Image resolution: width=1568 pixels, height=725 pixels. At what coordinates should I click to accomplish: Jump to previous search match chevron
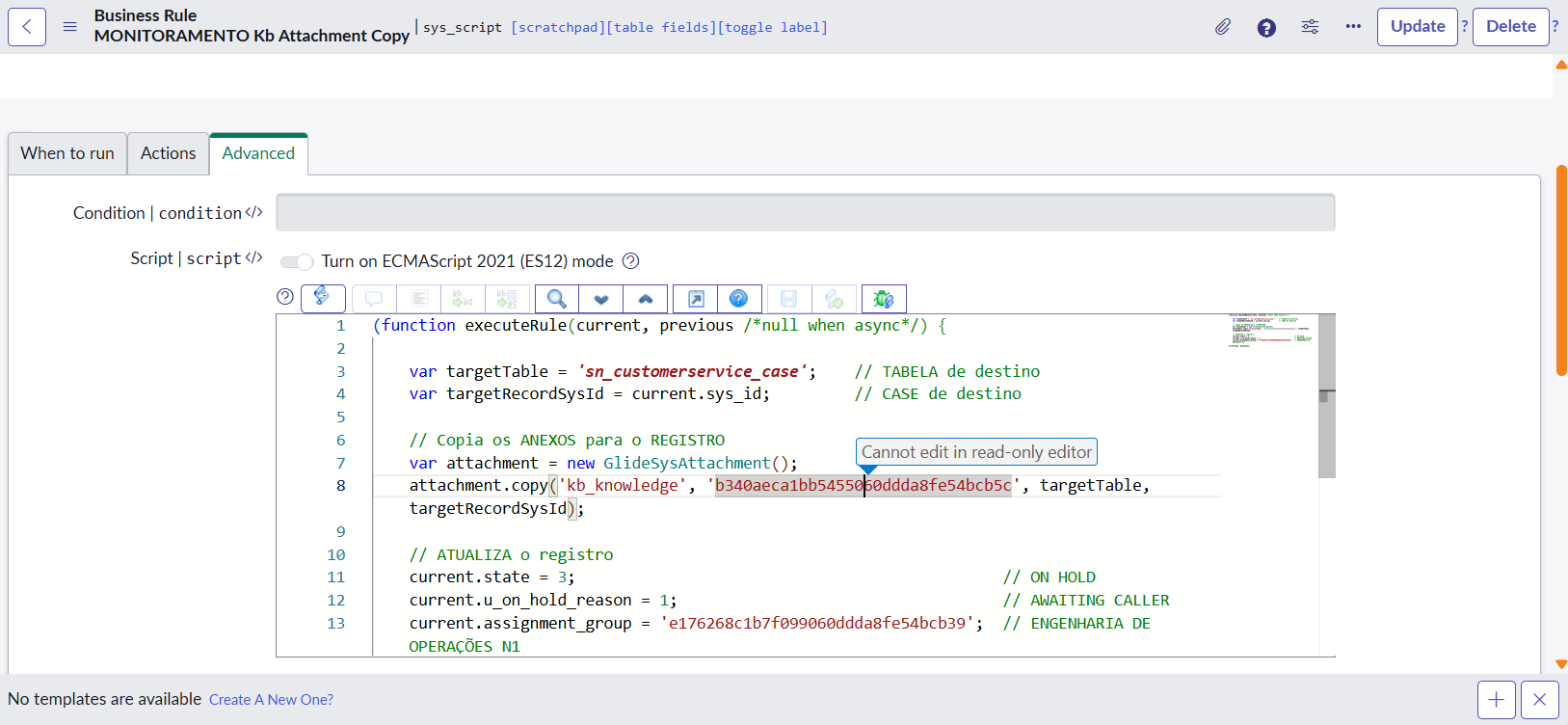point(646,299)
